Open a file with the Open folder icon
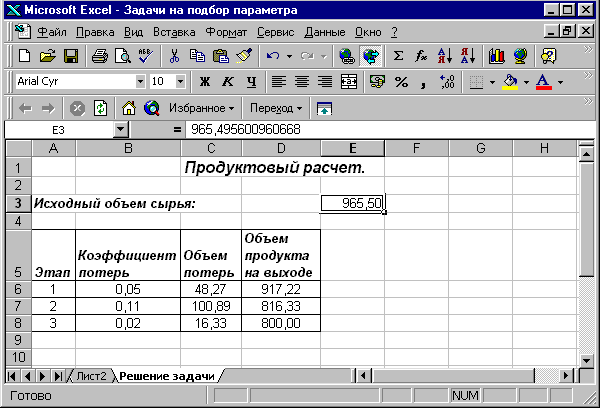600x408 pixels. 47,56
